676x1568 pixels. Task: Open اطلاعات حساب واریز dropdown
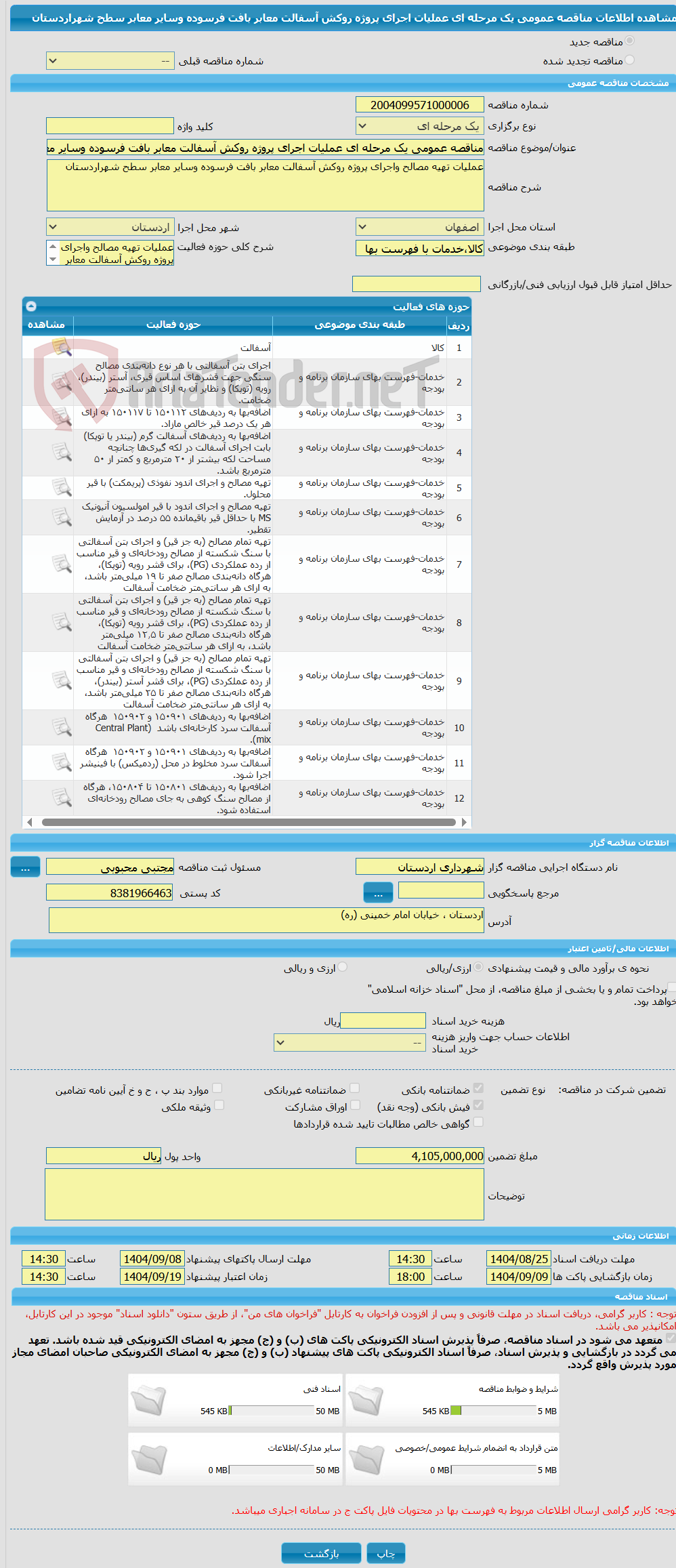(x=350, y=1043)
